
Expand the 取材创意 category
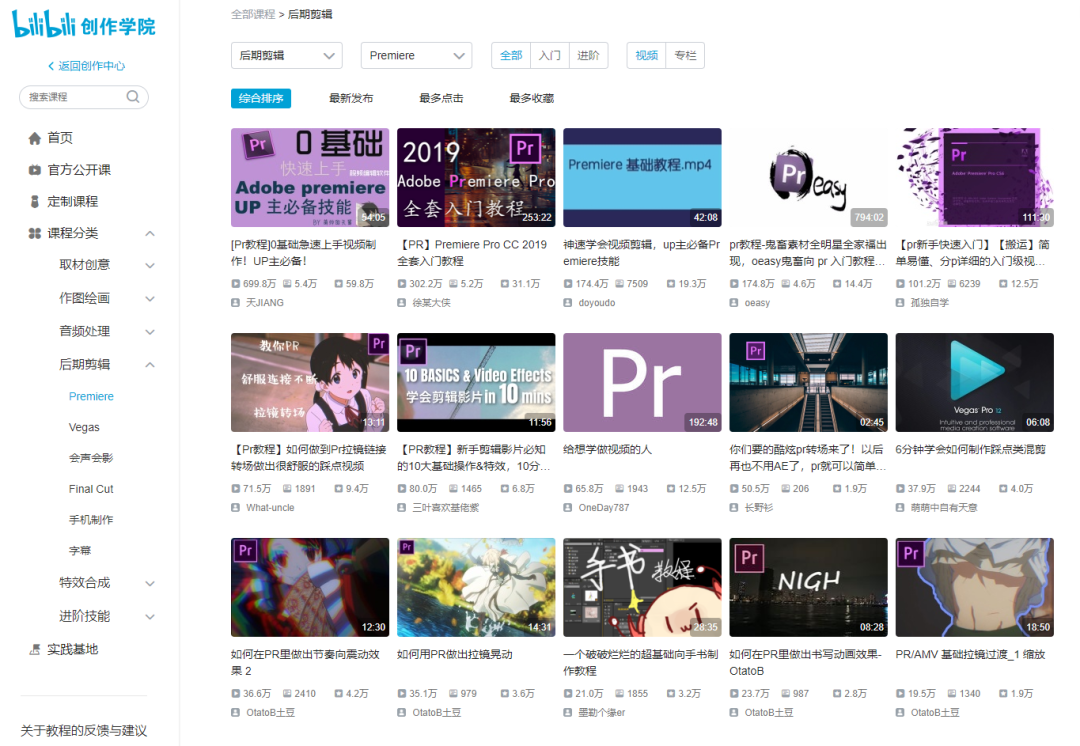(x=149, y=266)
